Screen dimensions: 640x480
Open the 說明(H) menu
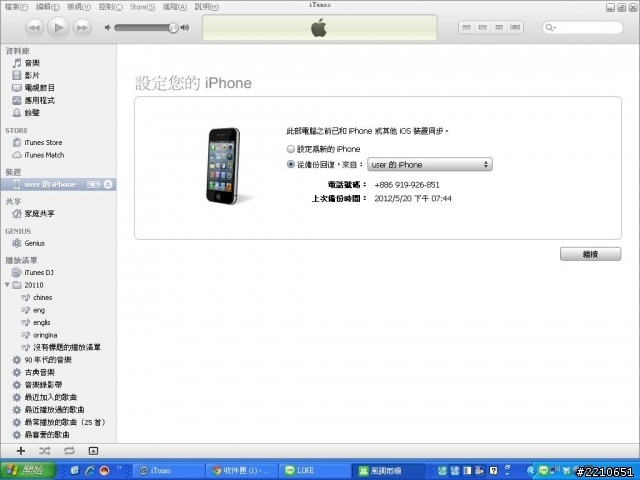[207, 7]
